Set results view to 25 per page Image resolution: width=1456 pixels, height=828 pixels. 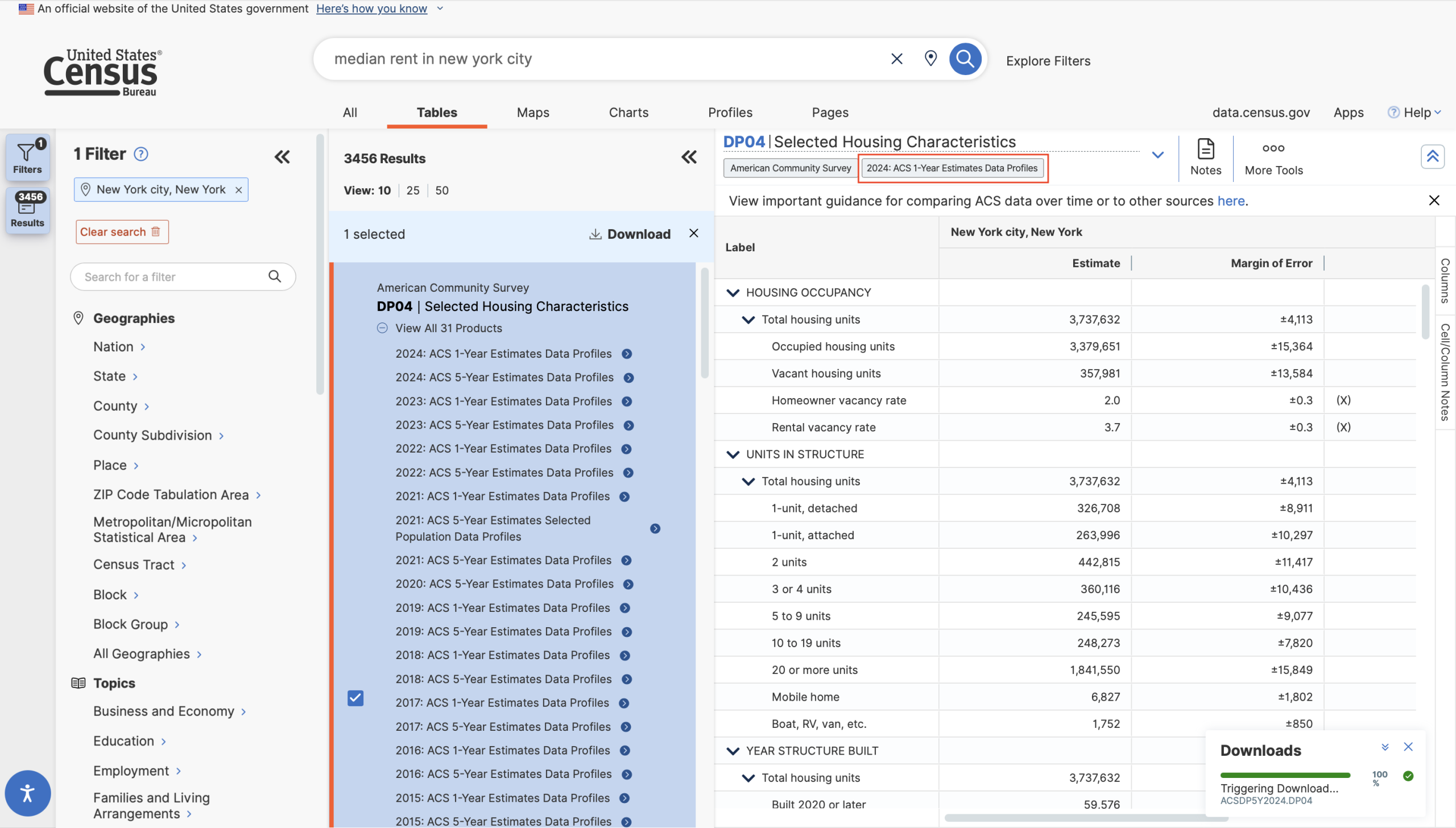[413, 191]
